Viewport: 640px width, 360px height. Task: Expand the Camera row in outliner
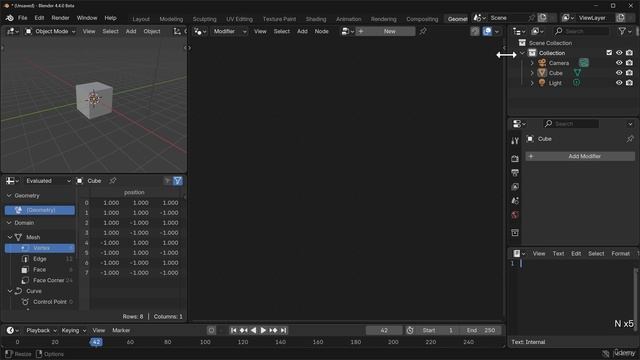532,63
